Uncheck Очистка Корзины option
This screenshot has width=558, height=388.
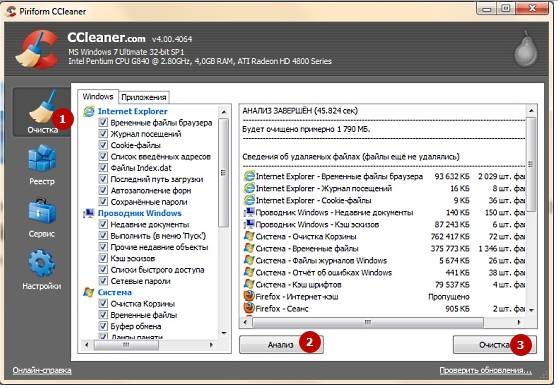tap(103, 304)
